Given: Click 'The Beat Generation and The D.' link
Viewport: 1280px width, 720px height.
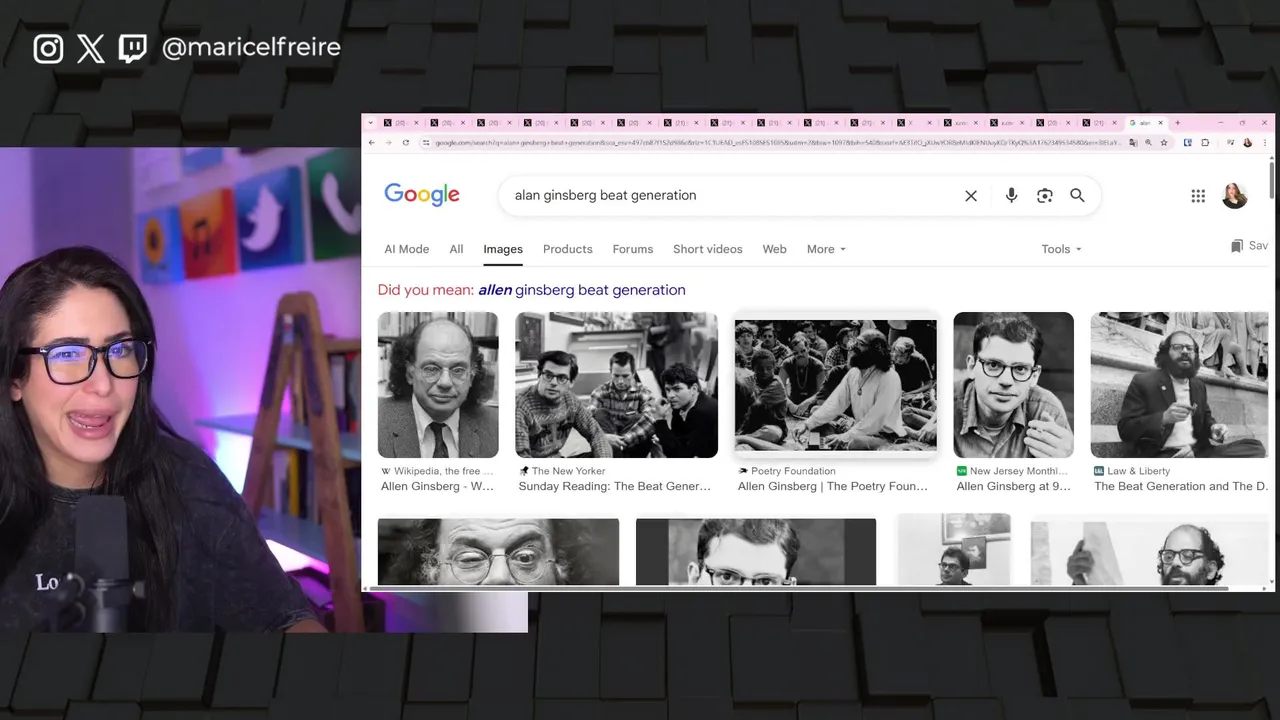Looking at the screenshot, I should tap(1181, 487).
